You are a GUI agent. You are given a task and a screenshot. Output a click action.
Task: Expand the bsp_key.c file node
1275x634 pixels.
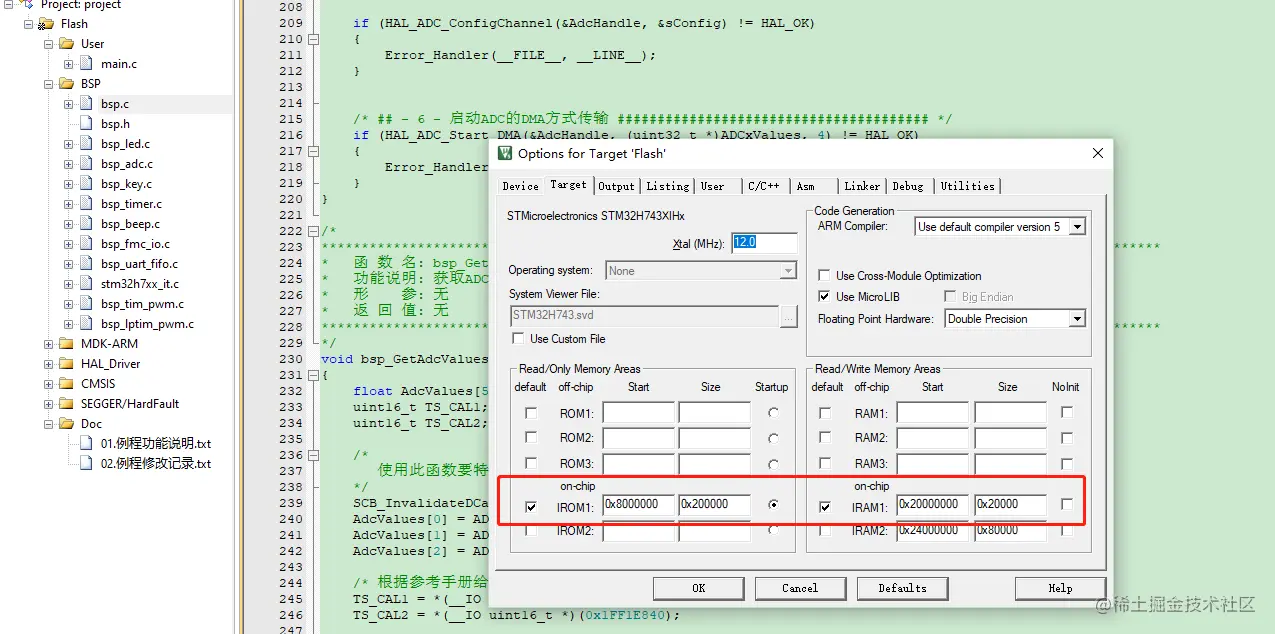click(x=69, y=184)
